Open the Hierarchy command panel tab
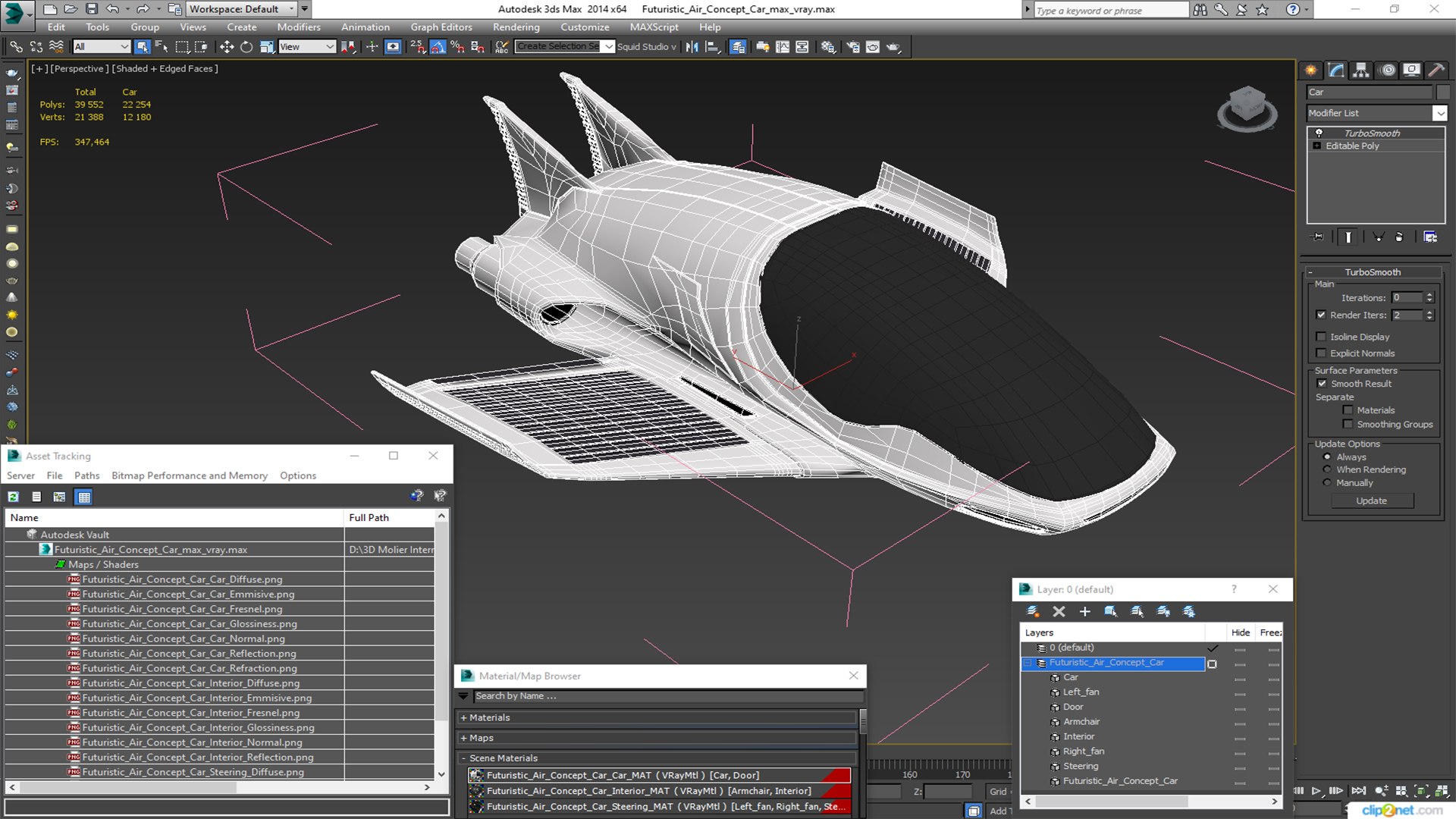This screenshot has width=1456, height=819. (1361, 70)
